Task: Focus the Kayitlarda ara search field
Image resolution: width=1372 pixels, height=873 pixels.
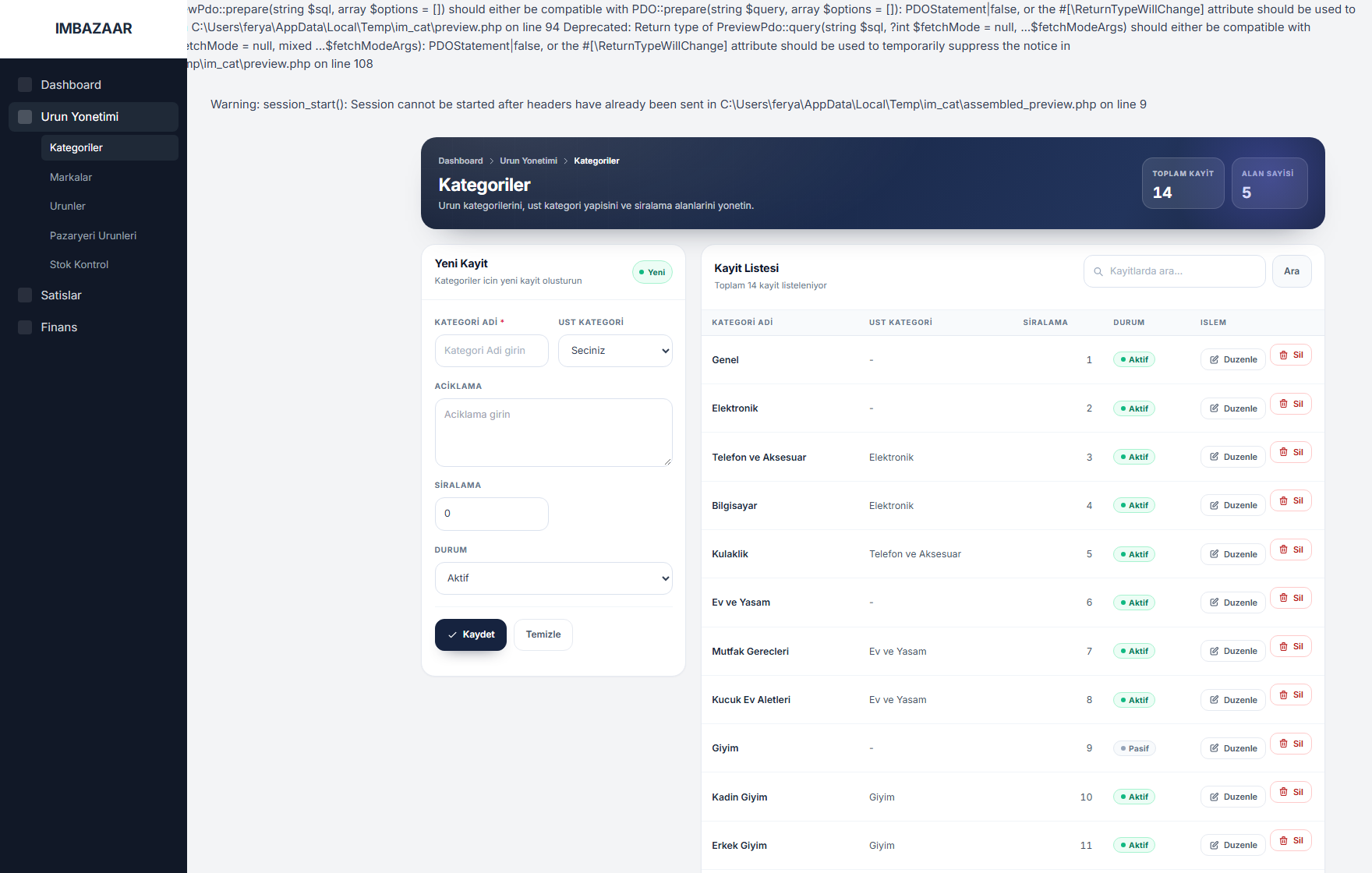Action: point(1175,271)
